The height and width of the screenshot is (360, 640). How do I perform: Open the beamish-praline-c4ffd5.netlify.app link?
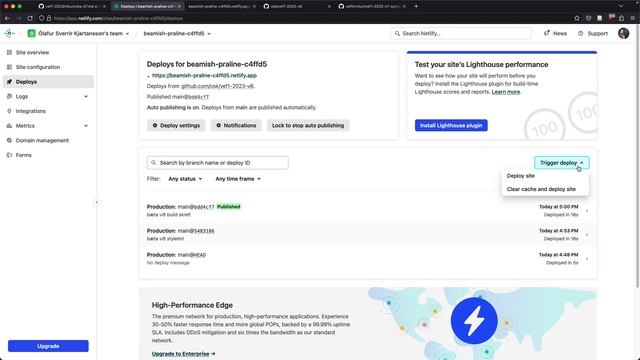click(x=204, y=76)
